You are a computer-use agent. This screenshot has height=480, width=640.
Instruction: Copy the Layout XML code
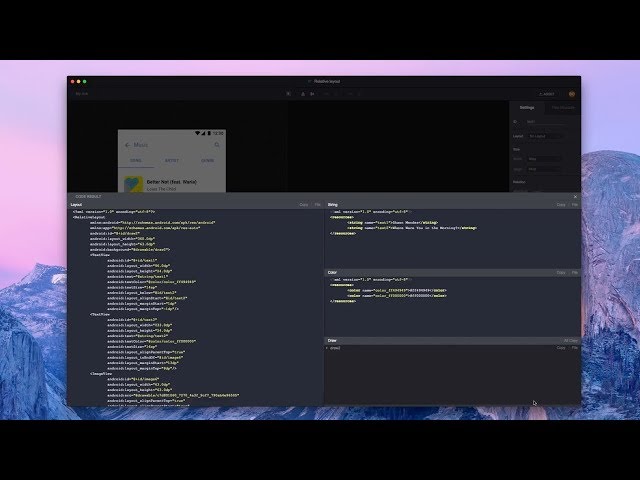pos(304,204)
